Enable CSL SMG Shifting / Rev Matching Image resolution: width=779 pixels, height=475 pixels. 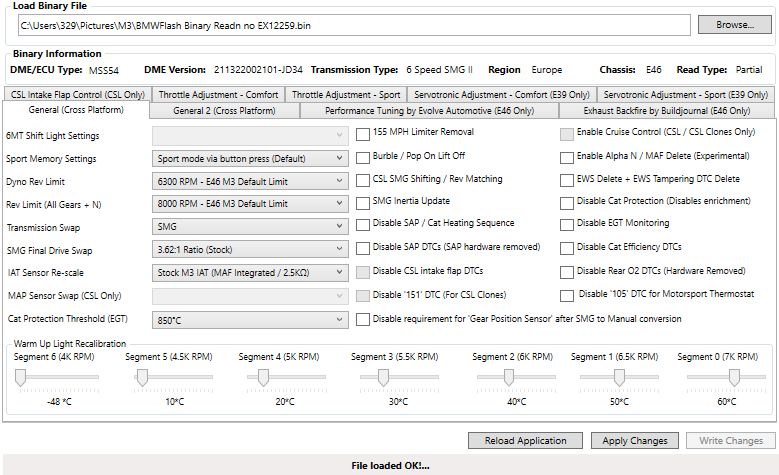tap(363, 180)
